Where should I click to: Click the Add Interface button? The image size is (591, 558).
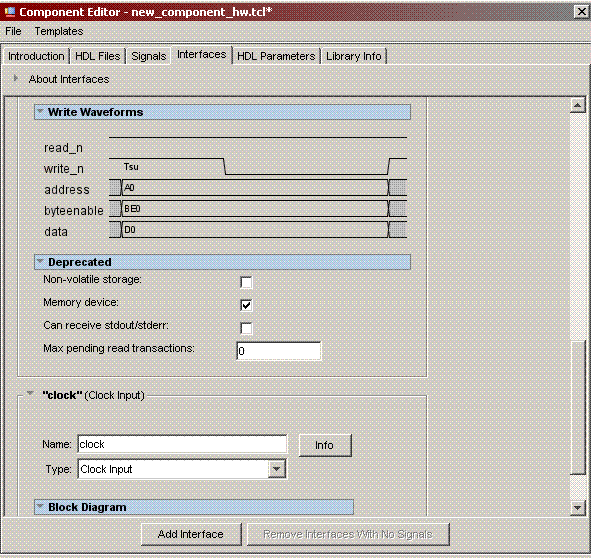tap(191, 534)
